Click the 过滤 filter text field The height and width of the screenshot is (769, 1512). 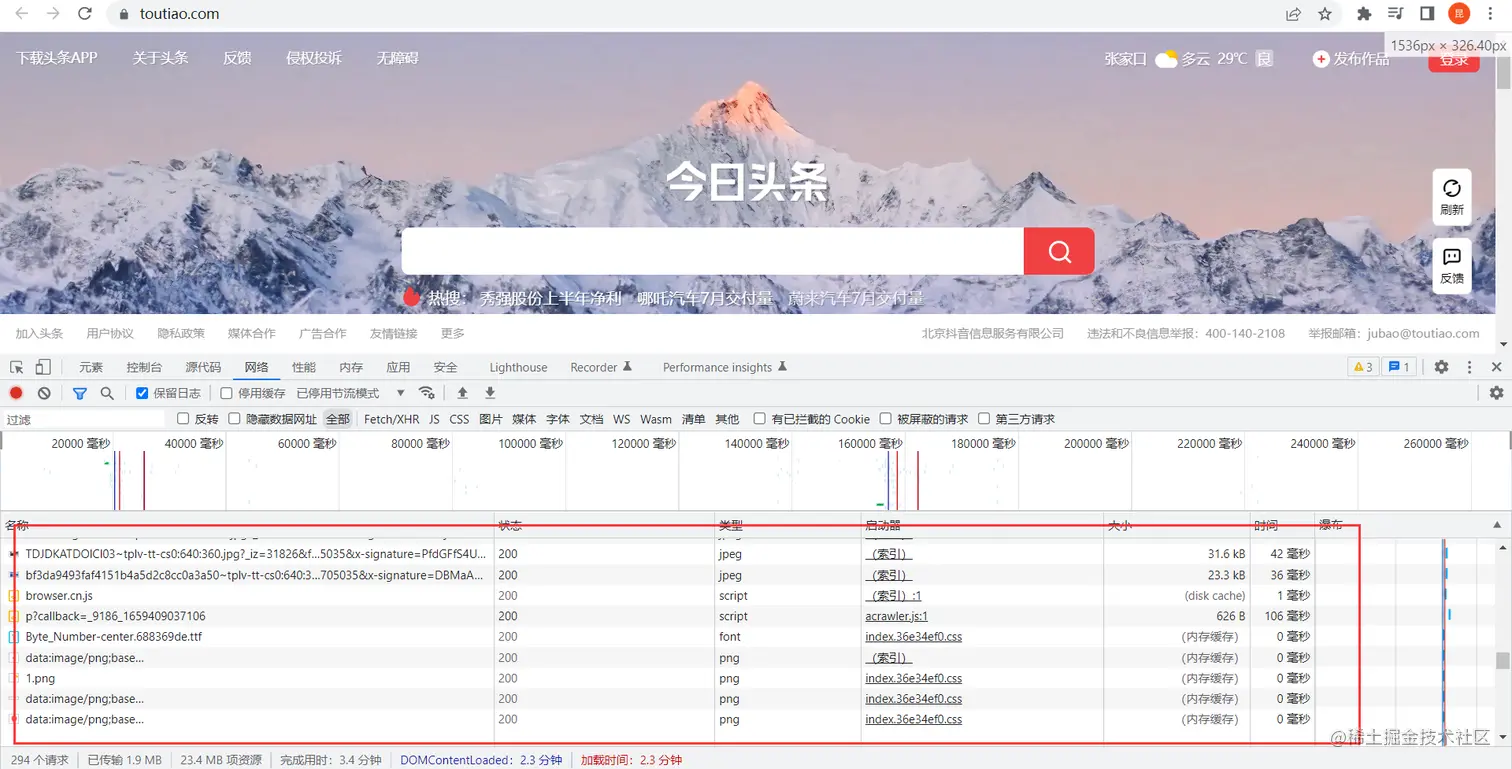point(84,419)
